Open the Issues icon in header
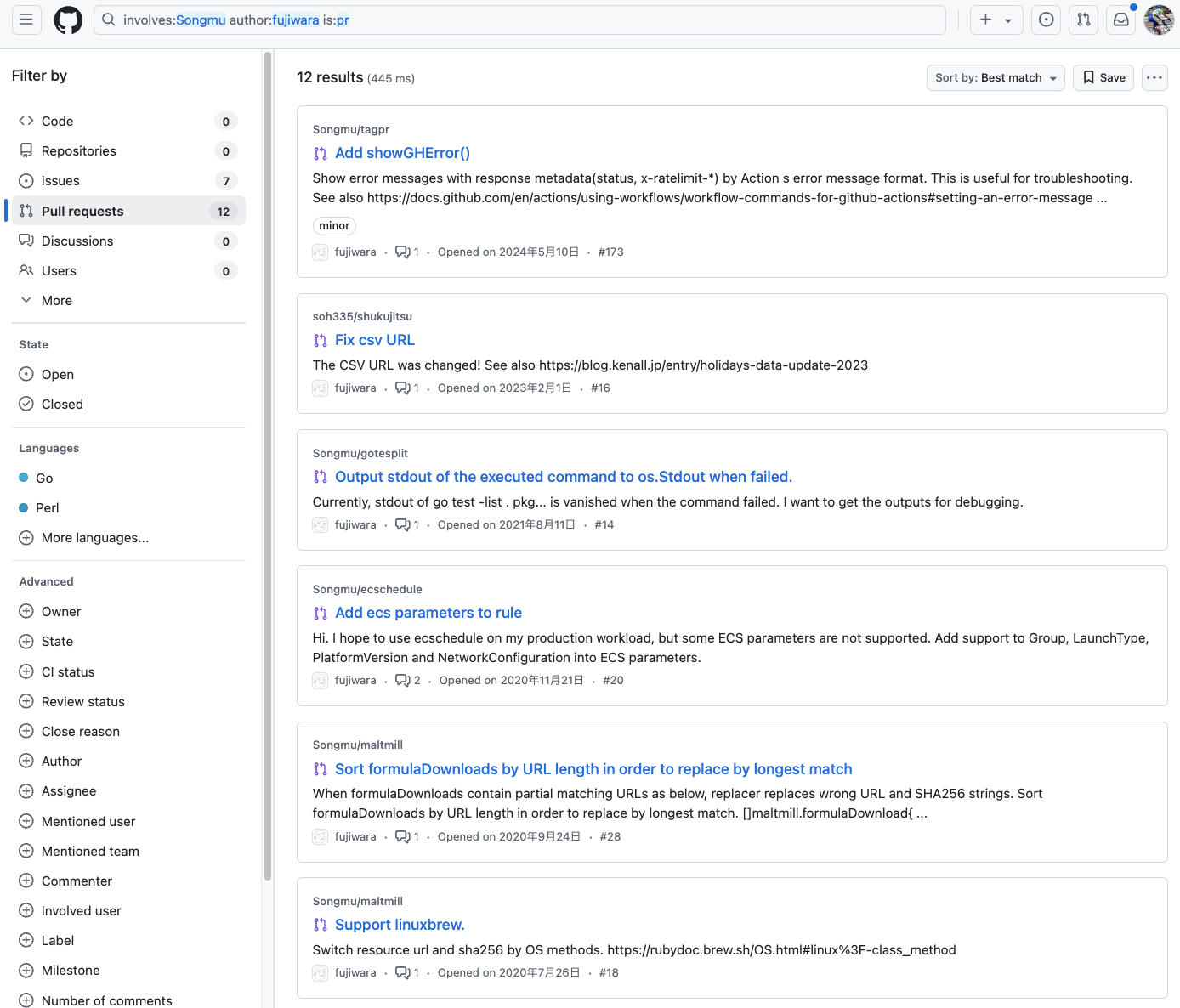This screenshot has width=1180, height=1008. [x=1046, y=20]
